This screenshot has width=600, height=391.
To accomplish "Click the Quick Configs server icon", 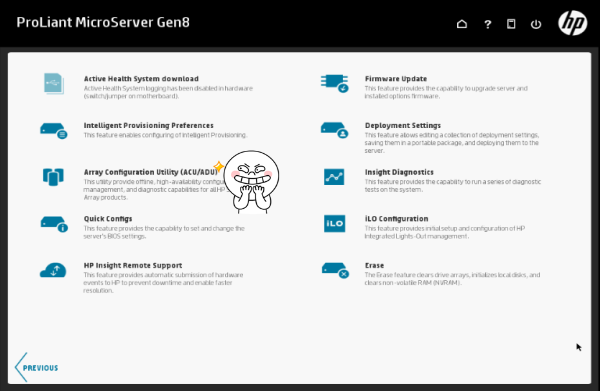I will [x=54, y=224].
